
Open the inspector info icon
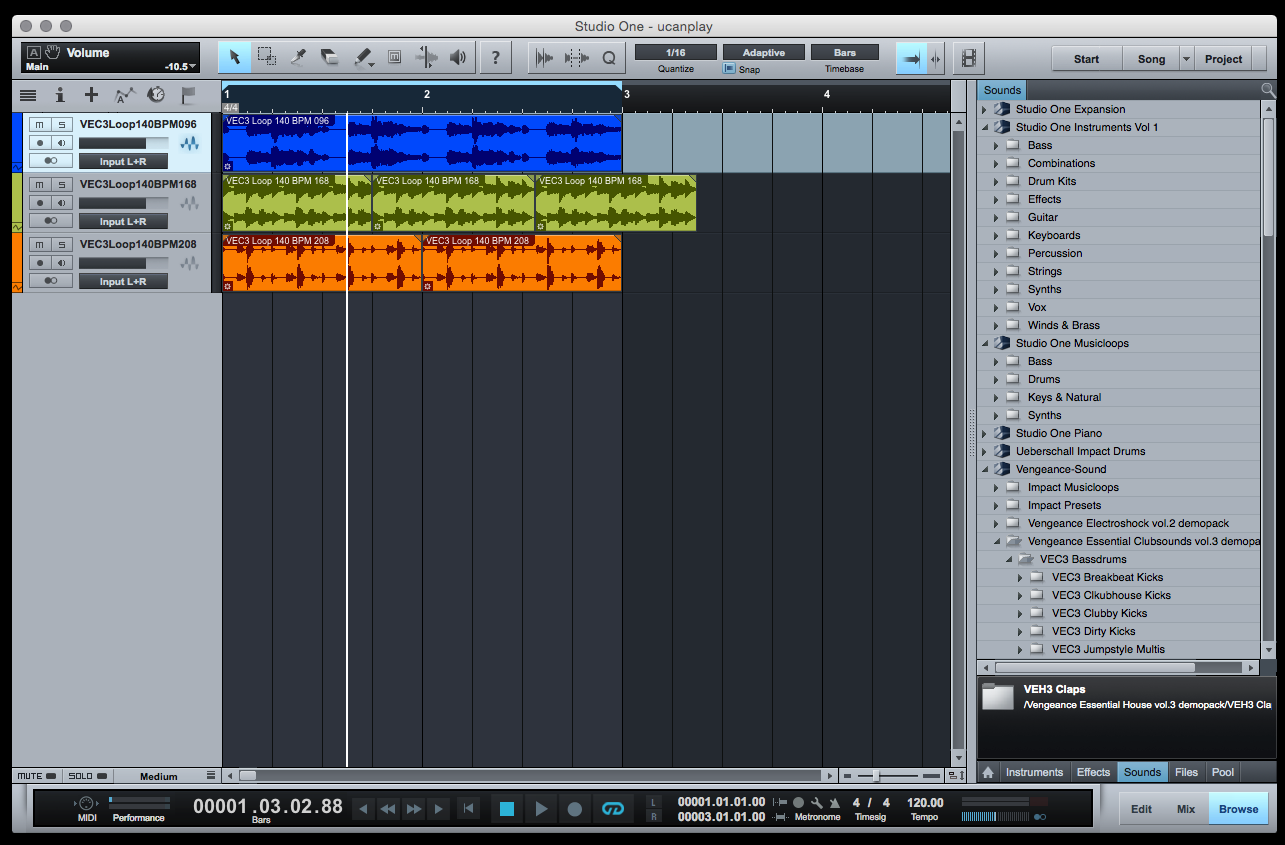(60, 95)
